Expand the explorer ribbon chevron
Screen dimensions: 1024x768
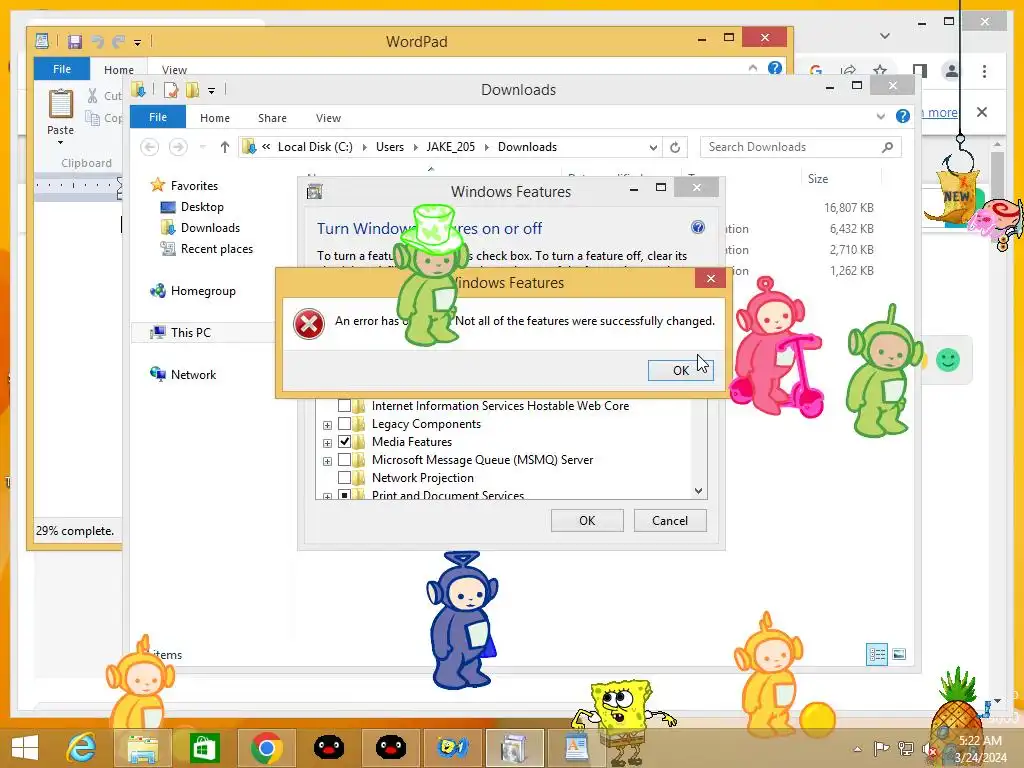click(x=880, y=116)
